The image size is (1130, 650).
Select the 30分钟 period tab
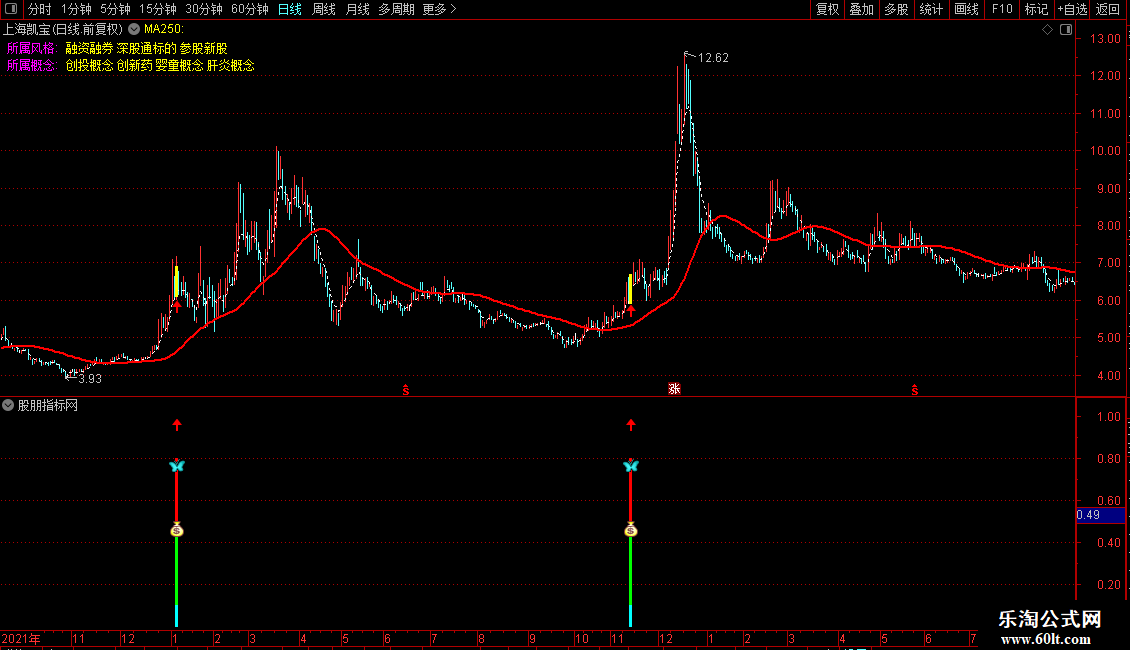[x=203, y=9]
